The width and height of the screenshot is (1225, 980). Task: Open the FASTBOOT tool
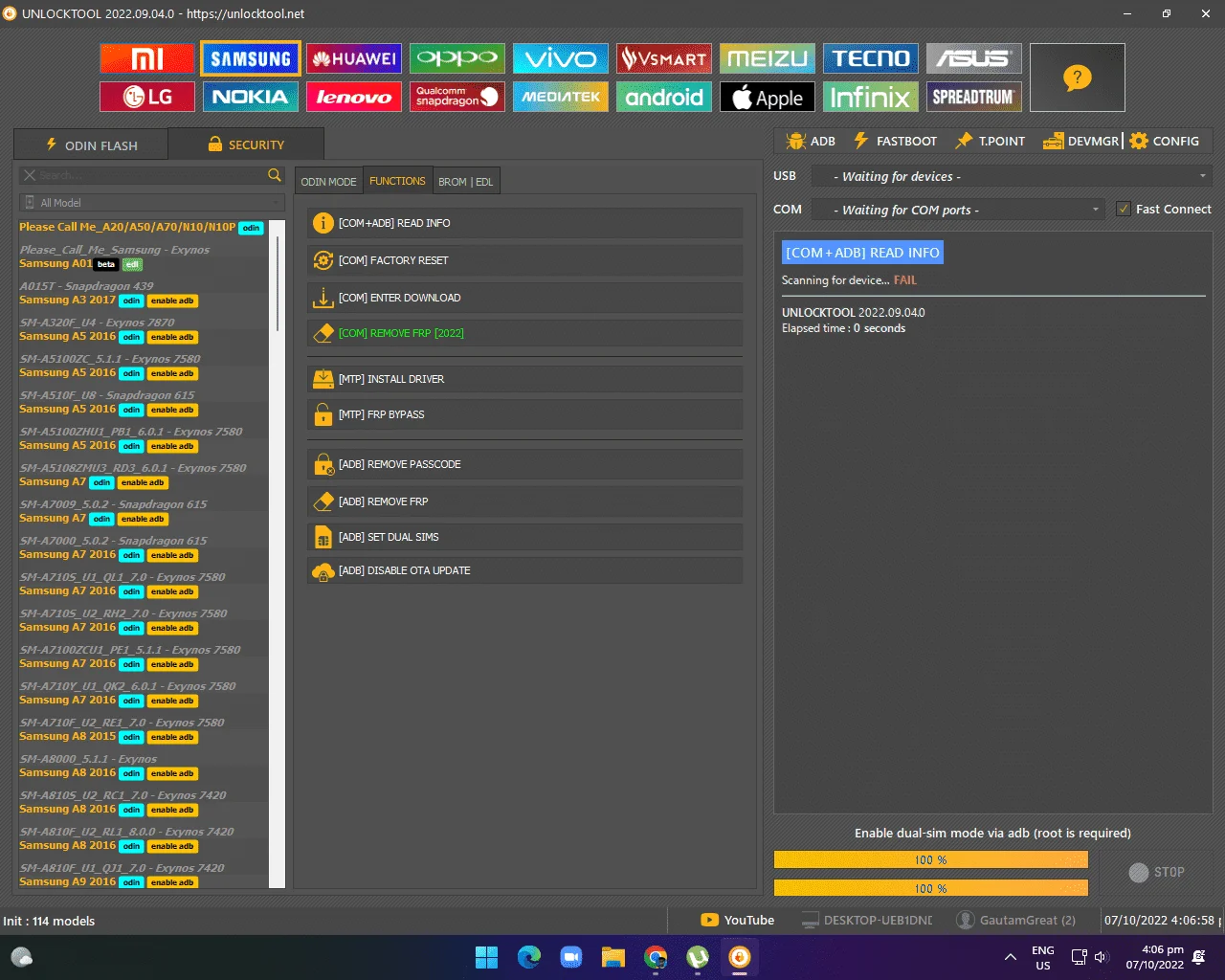pyautogui.click(x=895, y=141)
